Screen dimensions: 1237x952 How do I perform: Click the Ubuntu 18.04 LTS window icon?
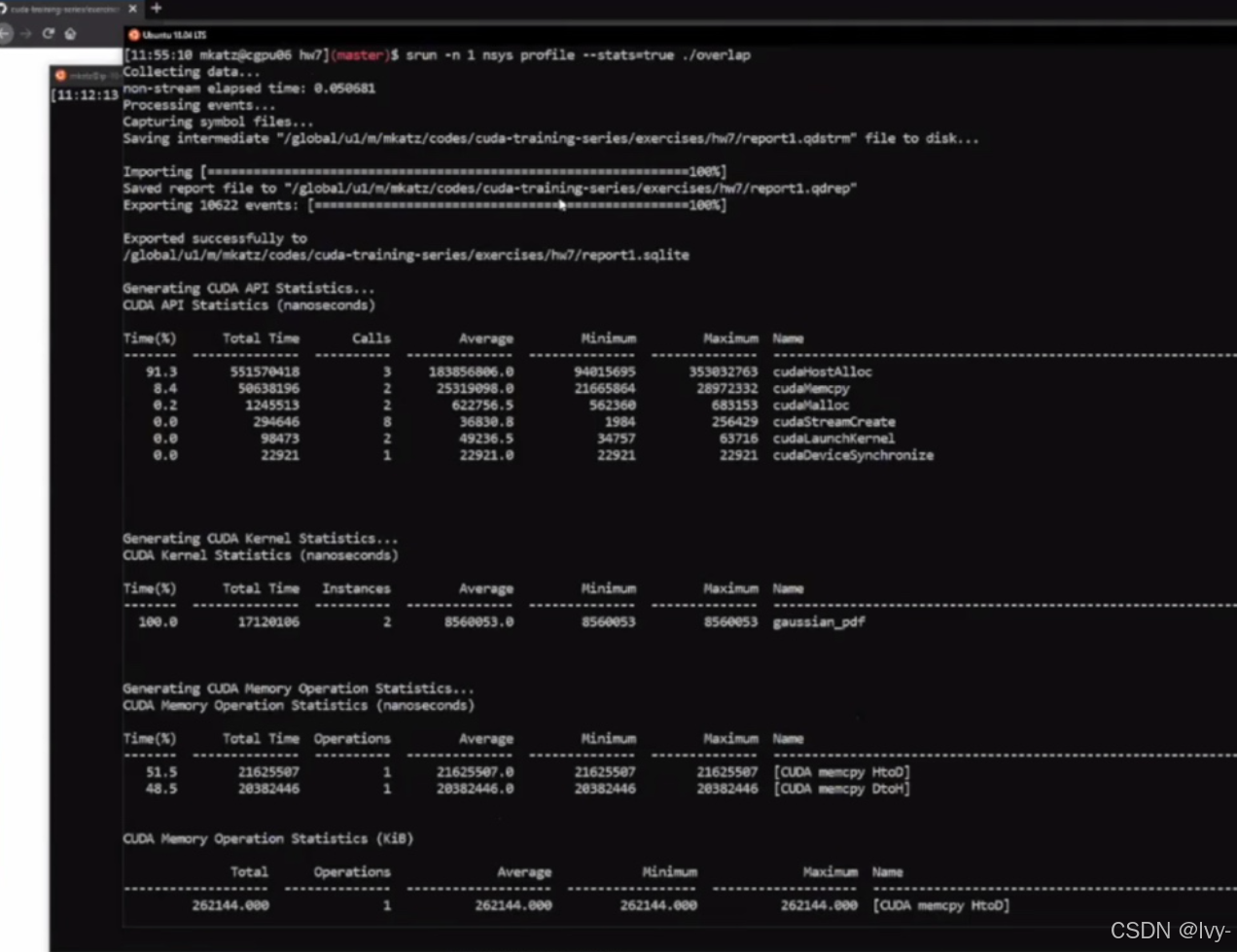click(x=133, y=35)
